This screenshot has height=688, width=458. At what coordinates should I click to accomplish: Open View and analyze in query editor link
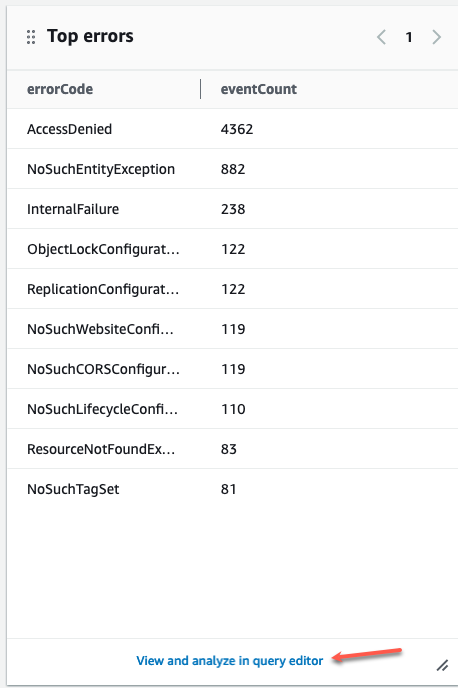pyautogui.click(x=229, y=661)
